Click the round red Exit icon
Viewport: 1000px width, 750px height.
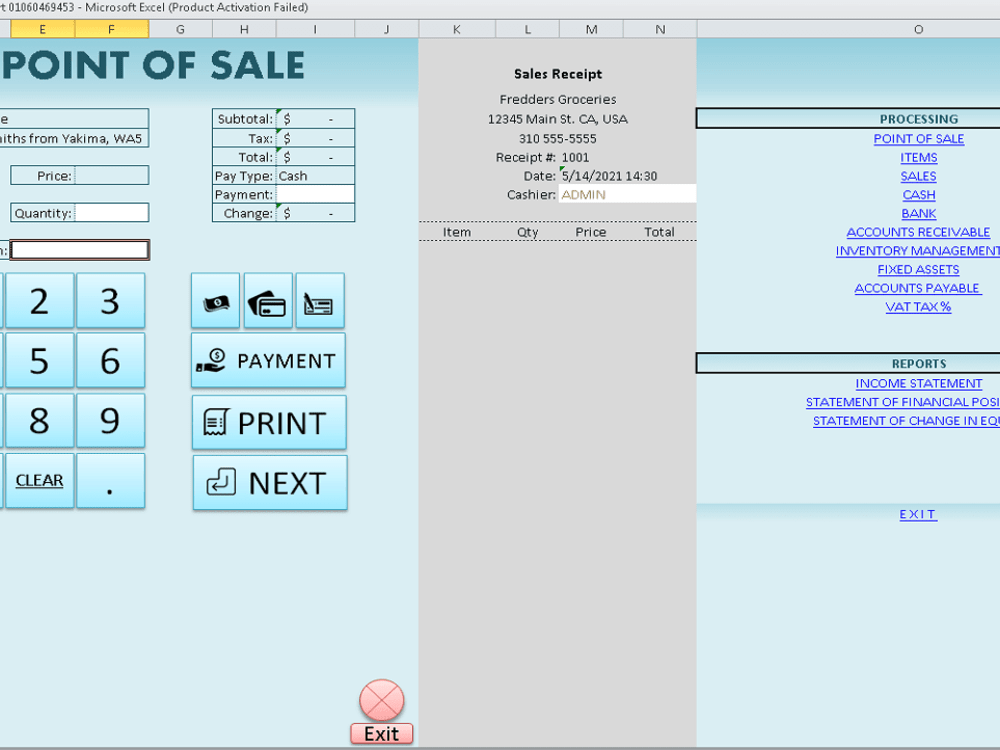(380, 700)
